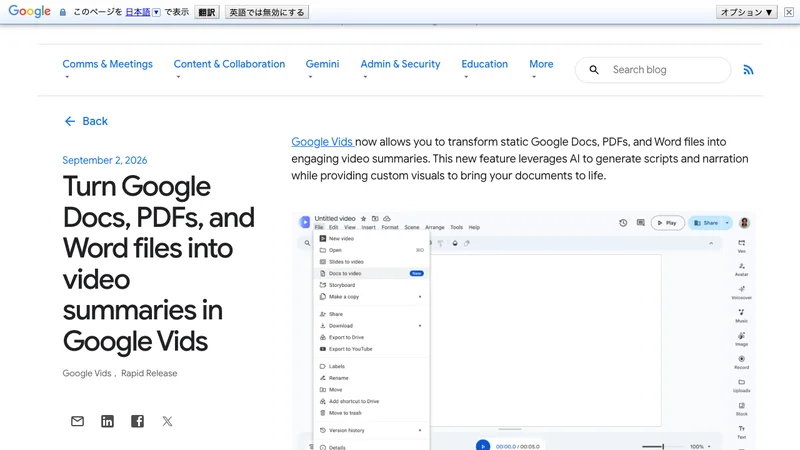Click the RSS feed icon
Screen dimensions: 800x450
tap(748, 70)
